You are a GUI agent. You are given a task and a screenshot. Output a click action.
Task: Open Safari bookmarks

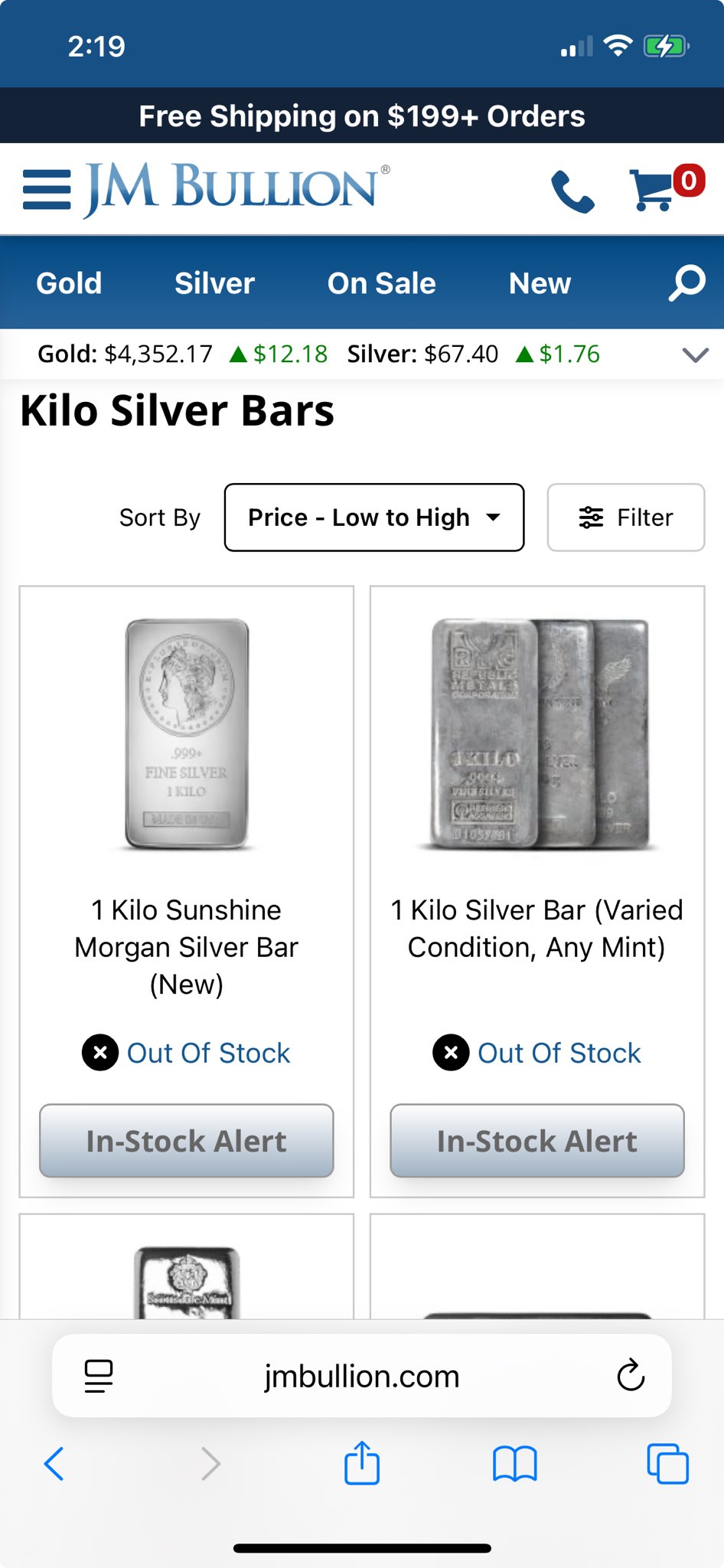click(515, 1463)
